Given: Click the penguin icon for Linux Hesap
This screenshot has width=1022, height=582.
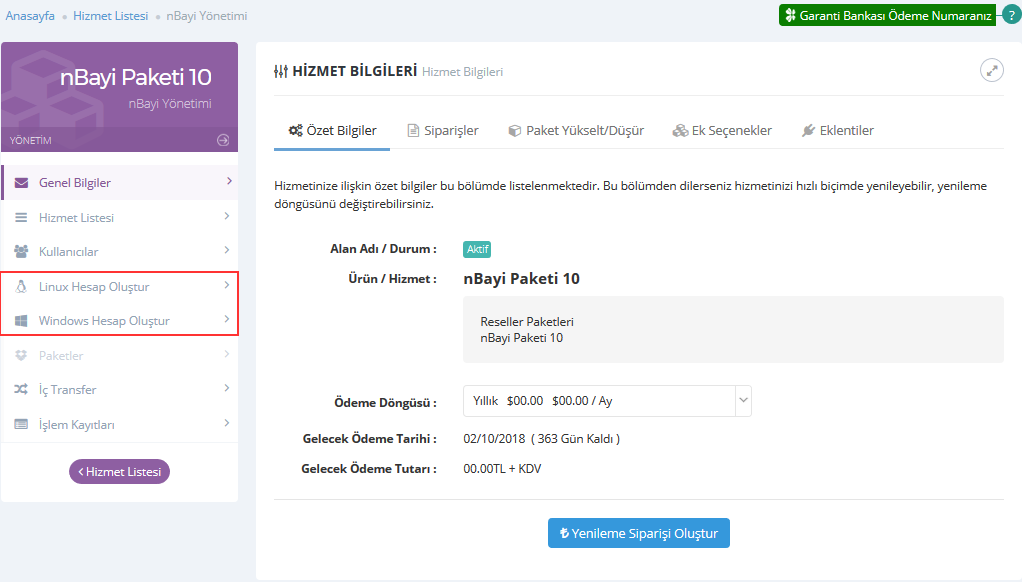Looking at the screenshot, I should pos(21,287).
